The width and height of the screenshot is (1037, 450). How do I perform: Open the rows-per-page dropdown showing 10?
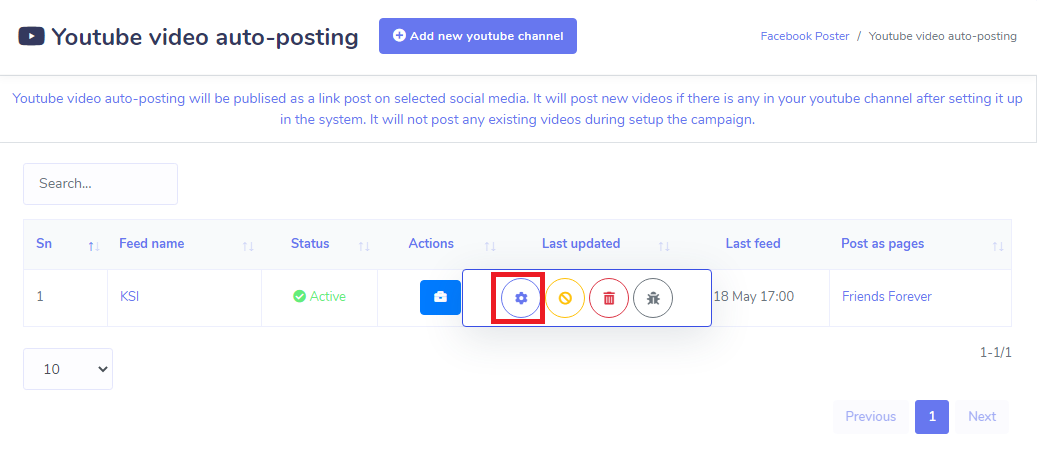click(68, 369)
